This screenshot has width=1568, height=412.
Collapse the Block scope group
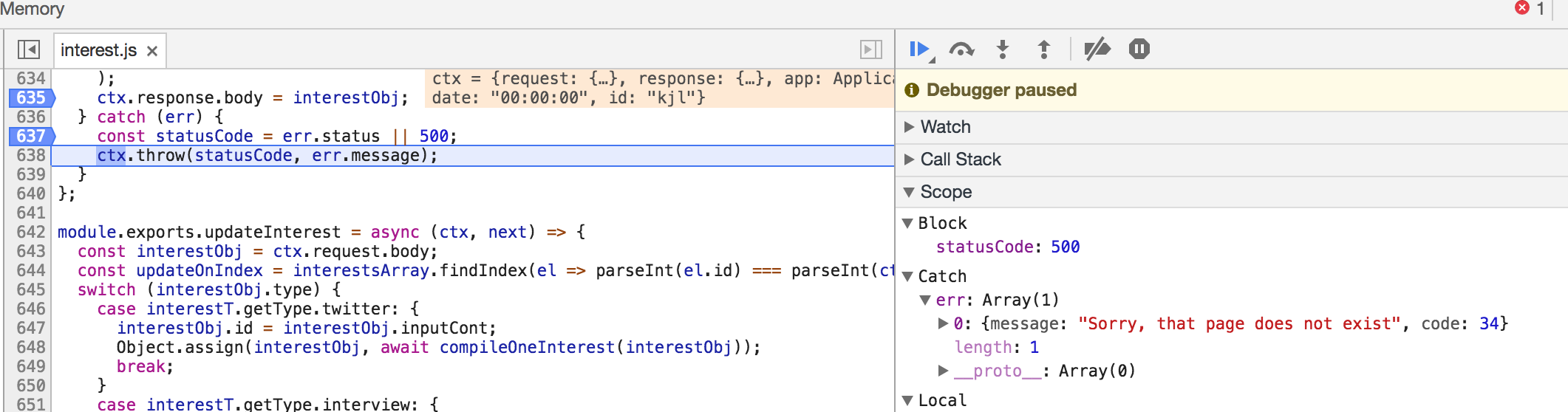(908, 223)
